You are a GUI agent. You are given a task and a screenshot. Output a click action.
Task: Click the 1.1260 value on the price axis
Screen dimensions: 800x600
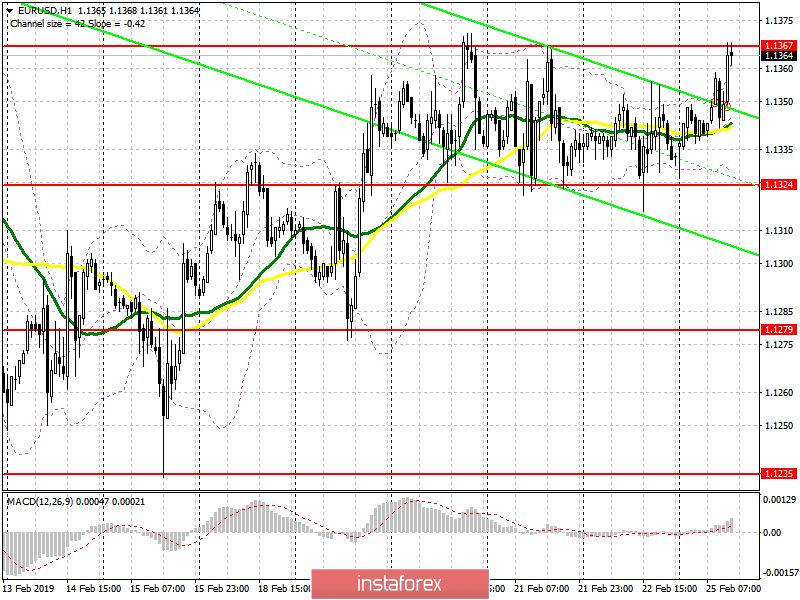pyautogui.click(x=779, y=393)
